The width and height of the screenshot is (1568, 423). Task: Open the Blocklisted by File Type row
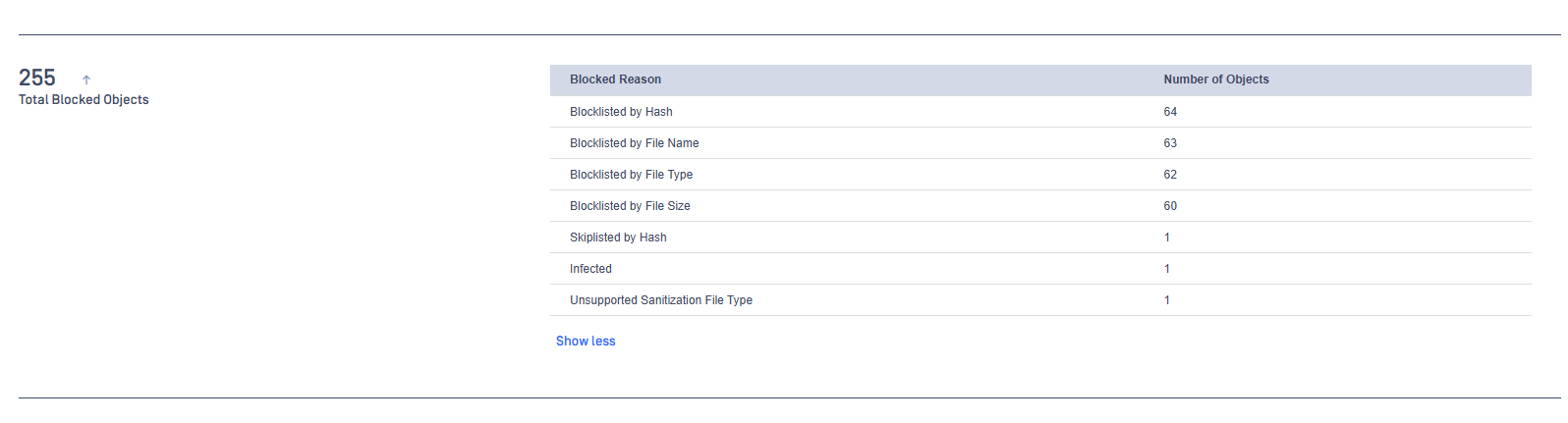click(1040, 175)
